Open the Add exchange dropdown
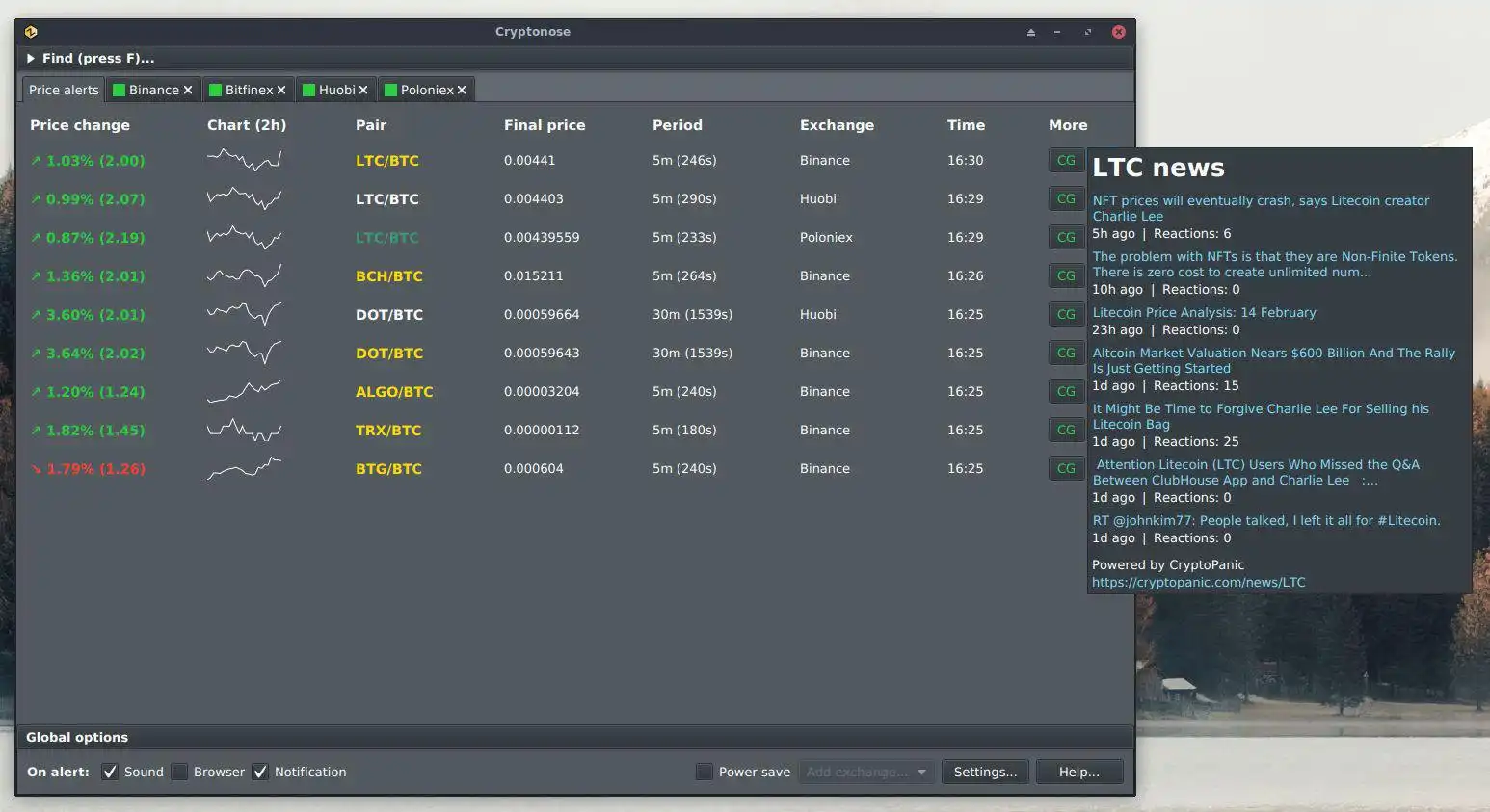 coord(866,772)
